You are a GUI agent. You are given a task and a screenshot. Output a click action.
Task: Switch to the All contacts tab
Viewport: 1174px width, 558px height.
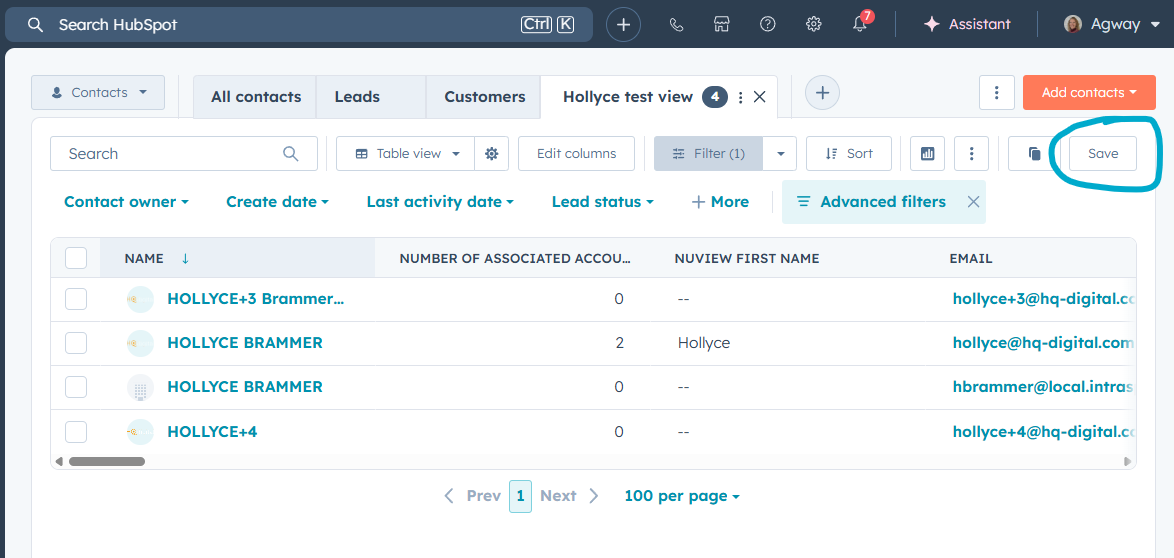pyautogui.click(x=256, y=97)
